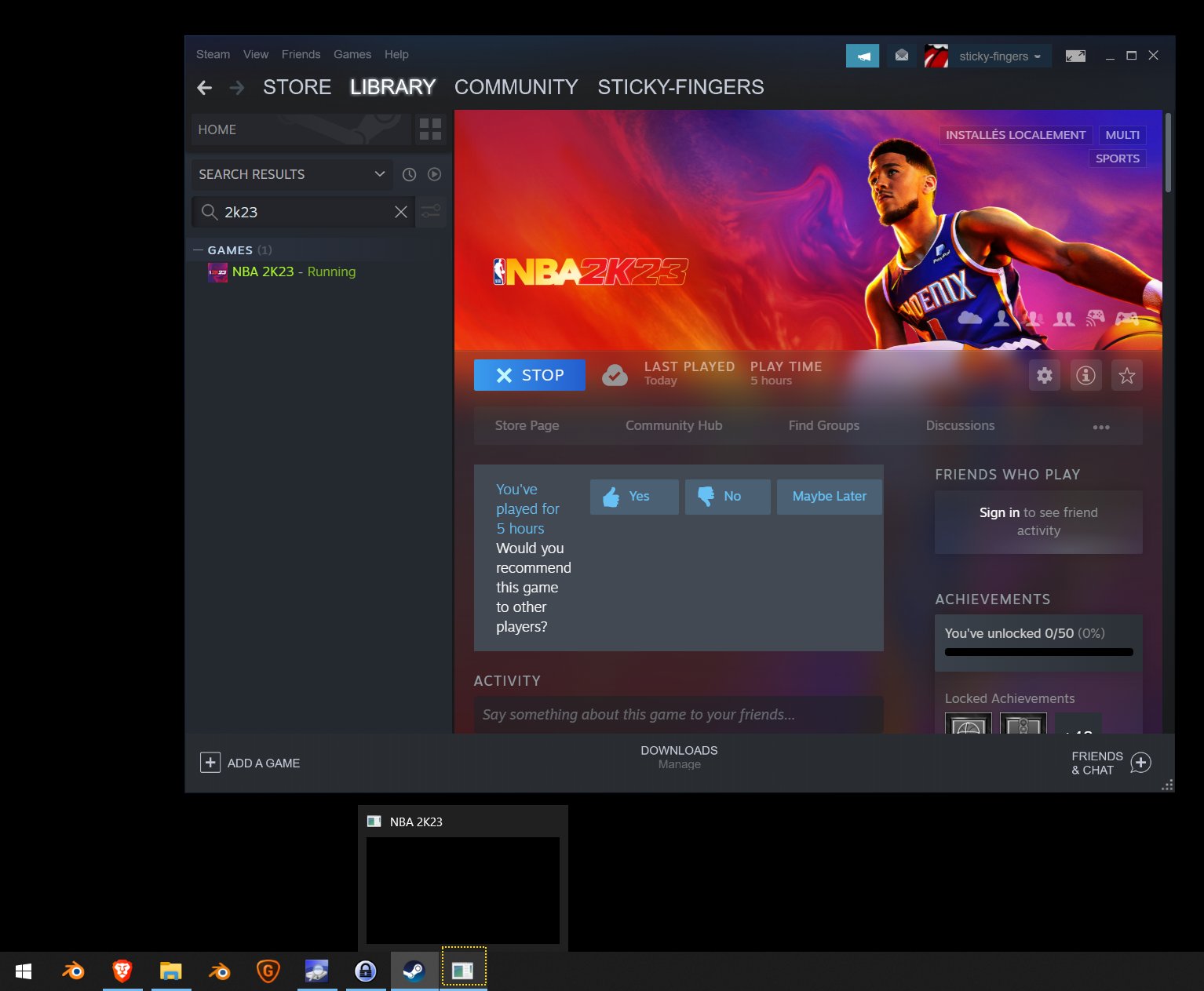The width and height of the screenshot is (1204, 991).
Task: Click the achievements progress bar
Action: coord(1038,652)
